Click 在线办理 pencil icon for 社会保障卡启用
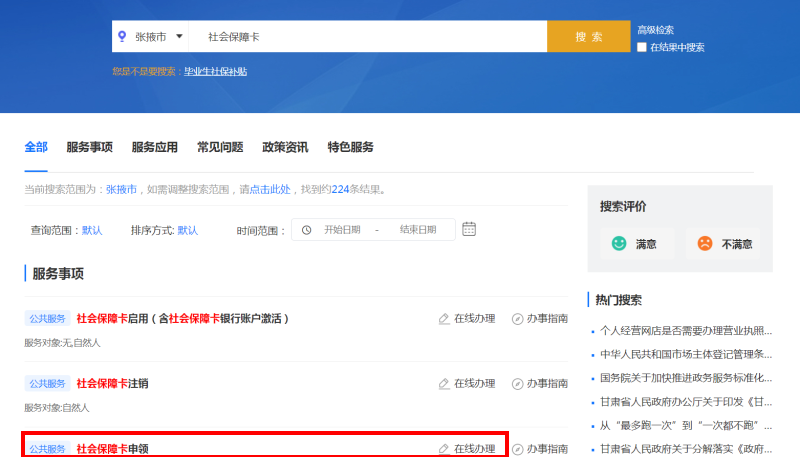This screenshot has height=457, width=800. click(444, 319)
